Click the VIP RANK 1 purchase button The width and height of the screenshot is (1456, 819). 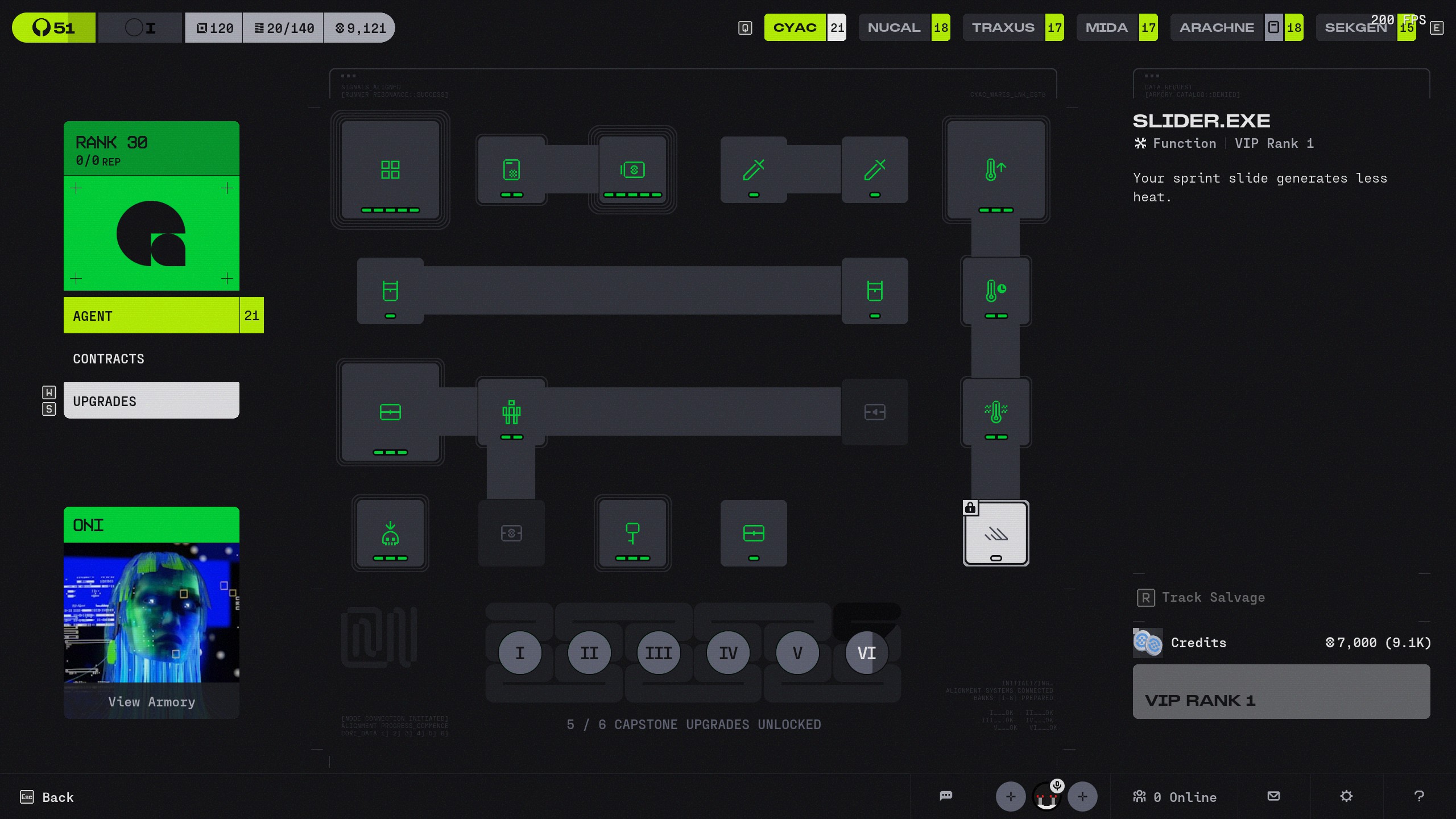pyautogui.click(x=1281, y=692)
